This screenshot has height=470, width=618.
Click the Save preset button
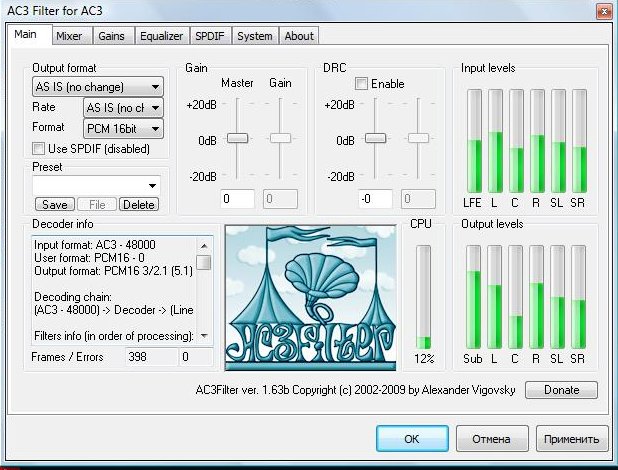point(55,205)
